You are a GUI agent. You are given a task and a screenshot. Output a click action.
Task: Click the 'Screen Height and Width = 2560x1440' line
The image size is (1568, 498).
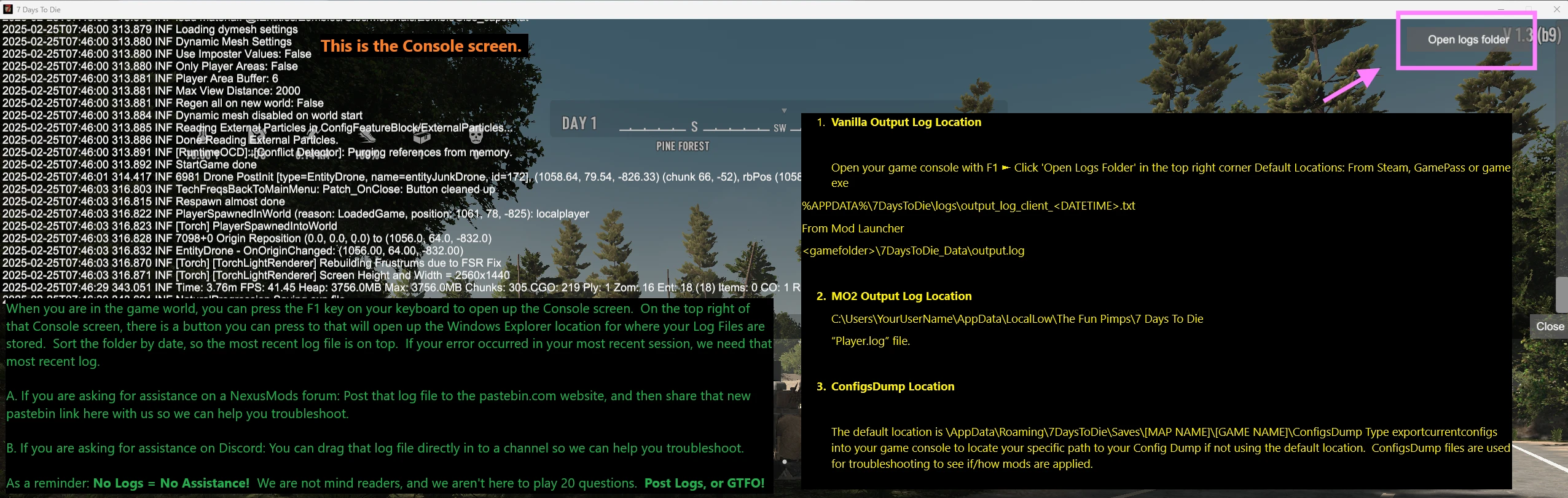[x=256, y=275]
